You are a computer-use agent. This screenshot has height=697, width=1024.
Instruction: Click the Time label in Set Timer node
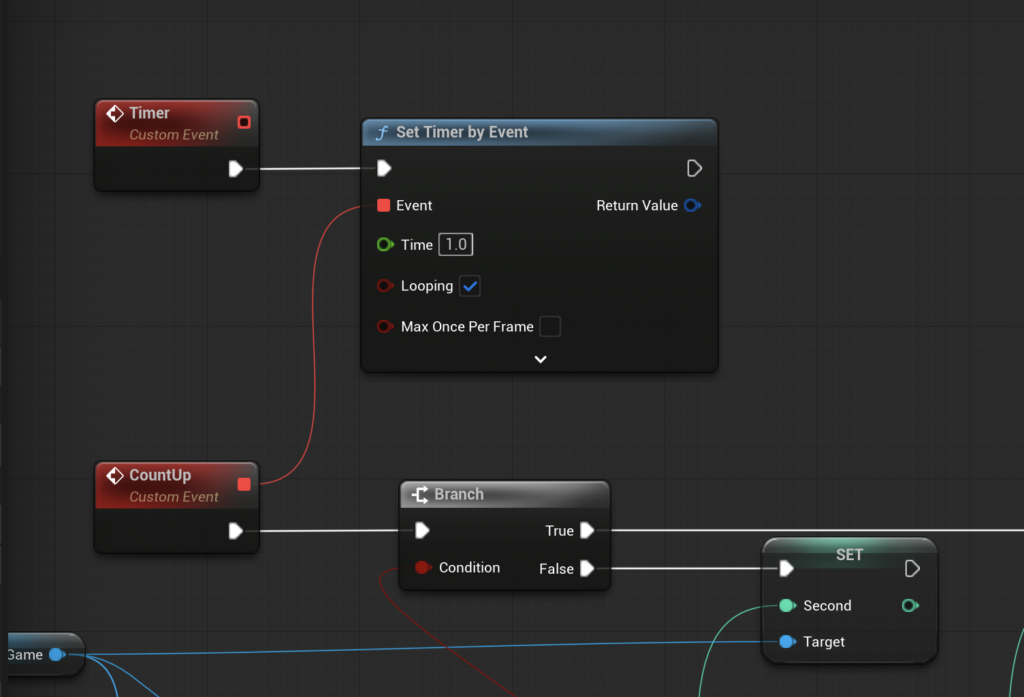tap(417, 245)
